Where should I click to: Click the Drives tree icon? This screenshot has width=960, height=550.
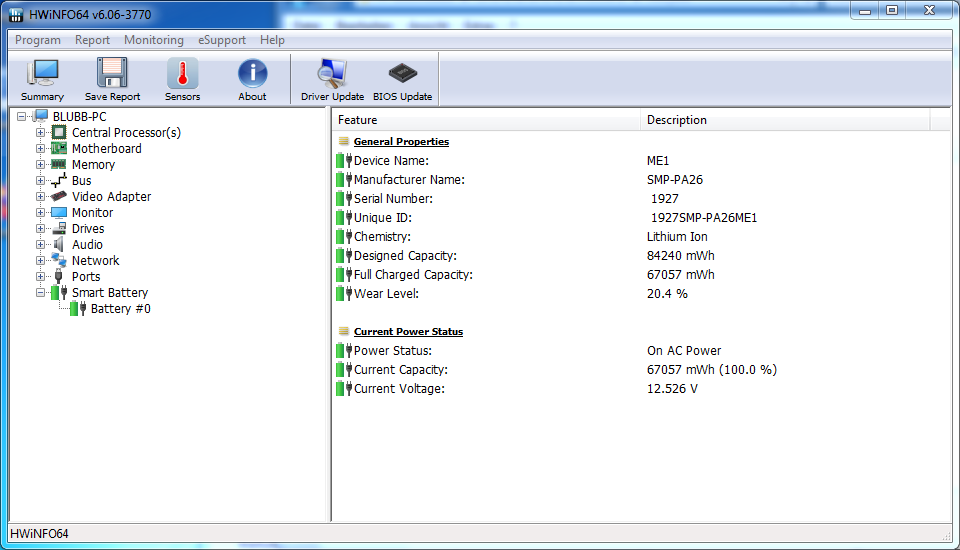(x=59, y=228)
